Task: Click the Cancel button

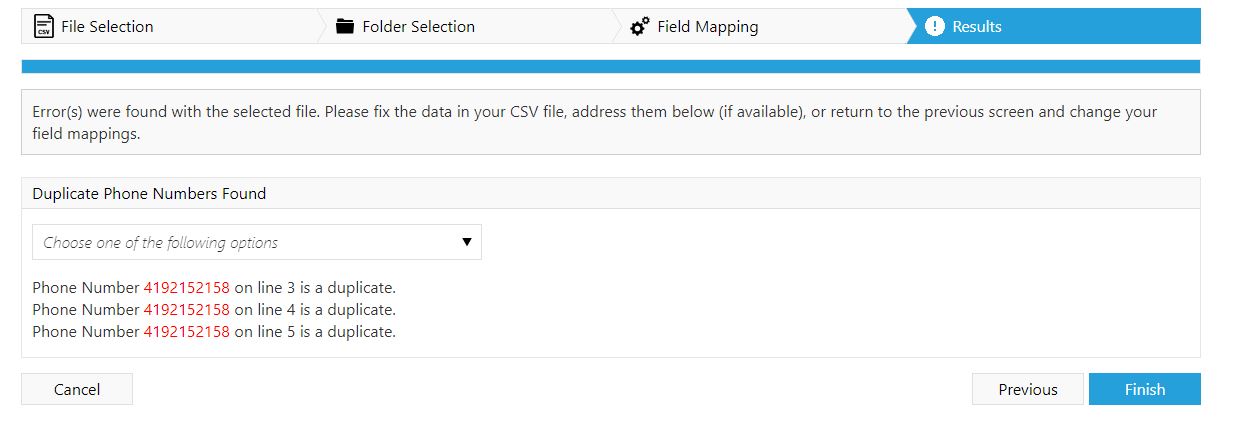Action: (x=77, y=389)
